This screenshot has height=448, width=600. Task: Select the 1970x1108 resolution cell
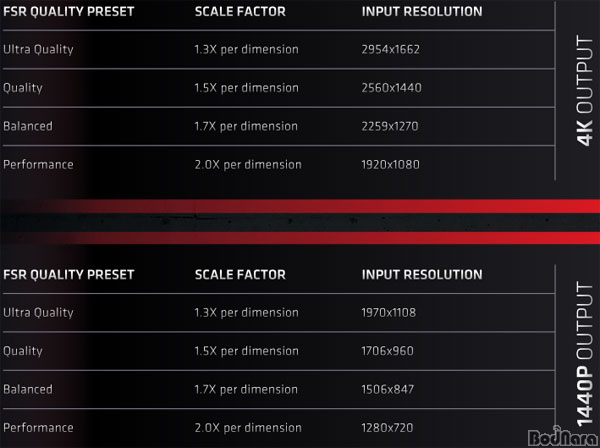388,313
